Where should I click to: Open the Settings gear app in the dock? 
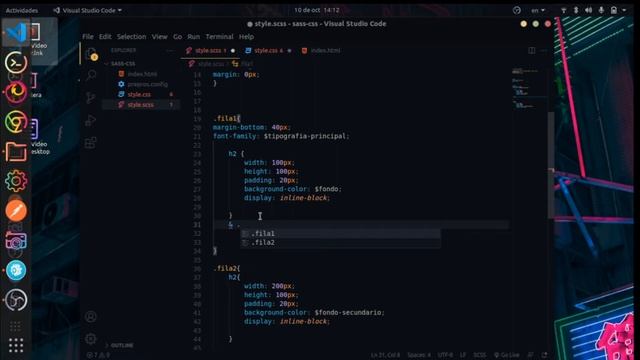pyautogui.click(x=16, y=181)
